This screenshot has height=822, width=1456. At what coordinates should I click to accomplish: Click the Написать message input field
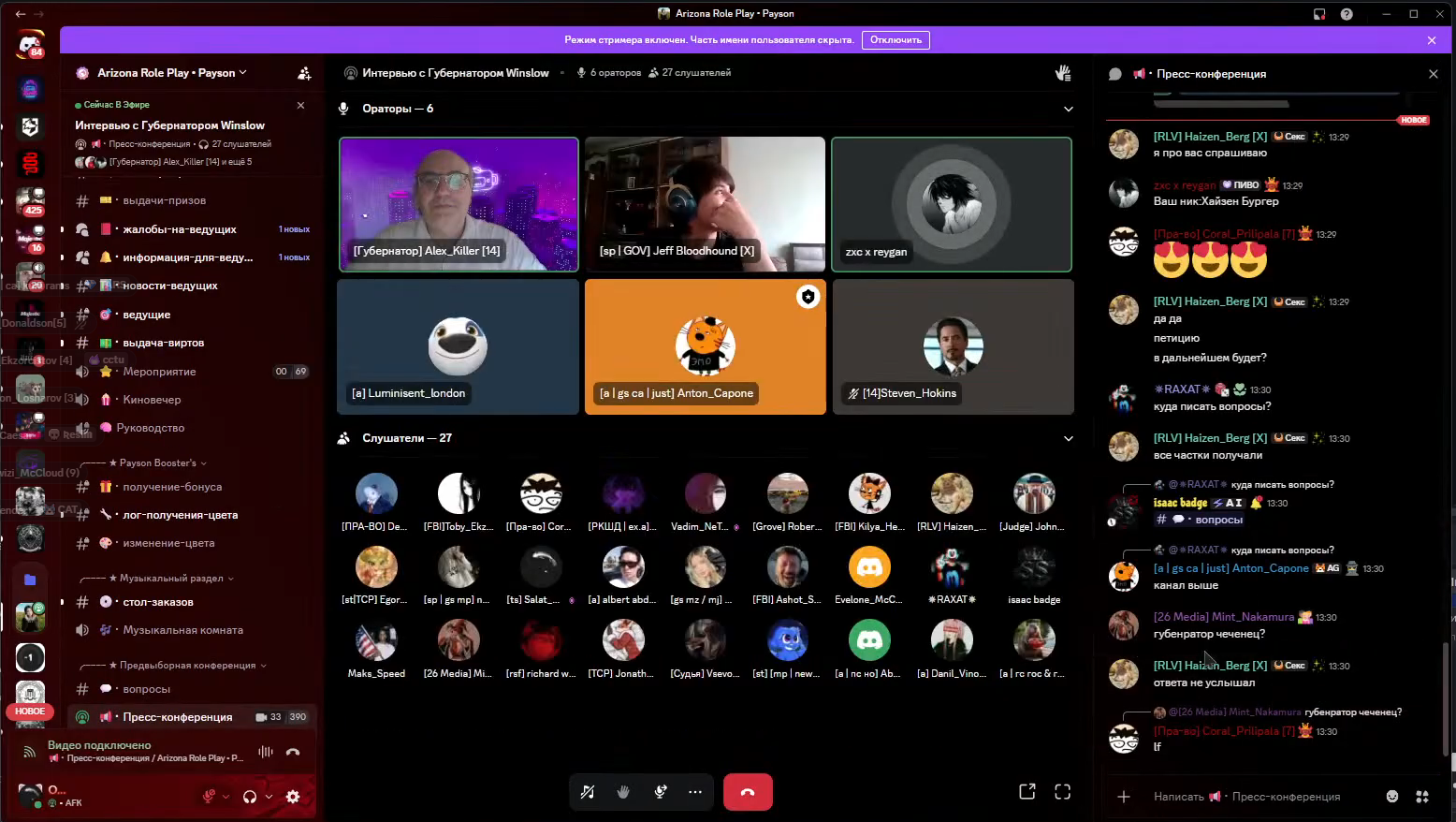tap(1254, 797)
